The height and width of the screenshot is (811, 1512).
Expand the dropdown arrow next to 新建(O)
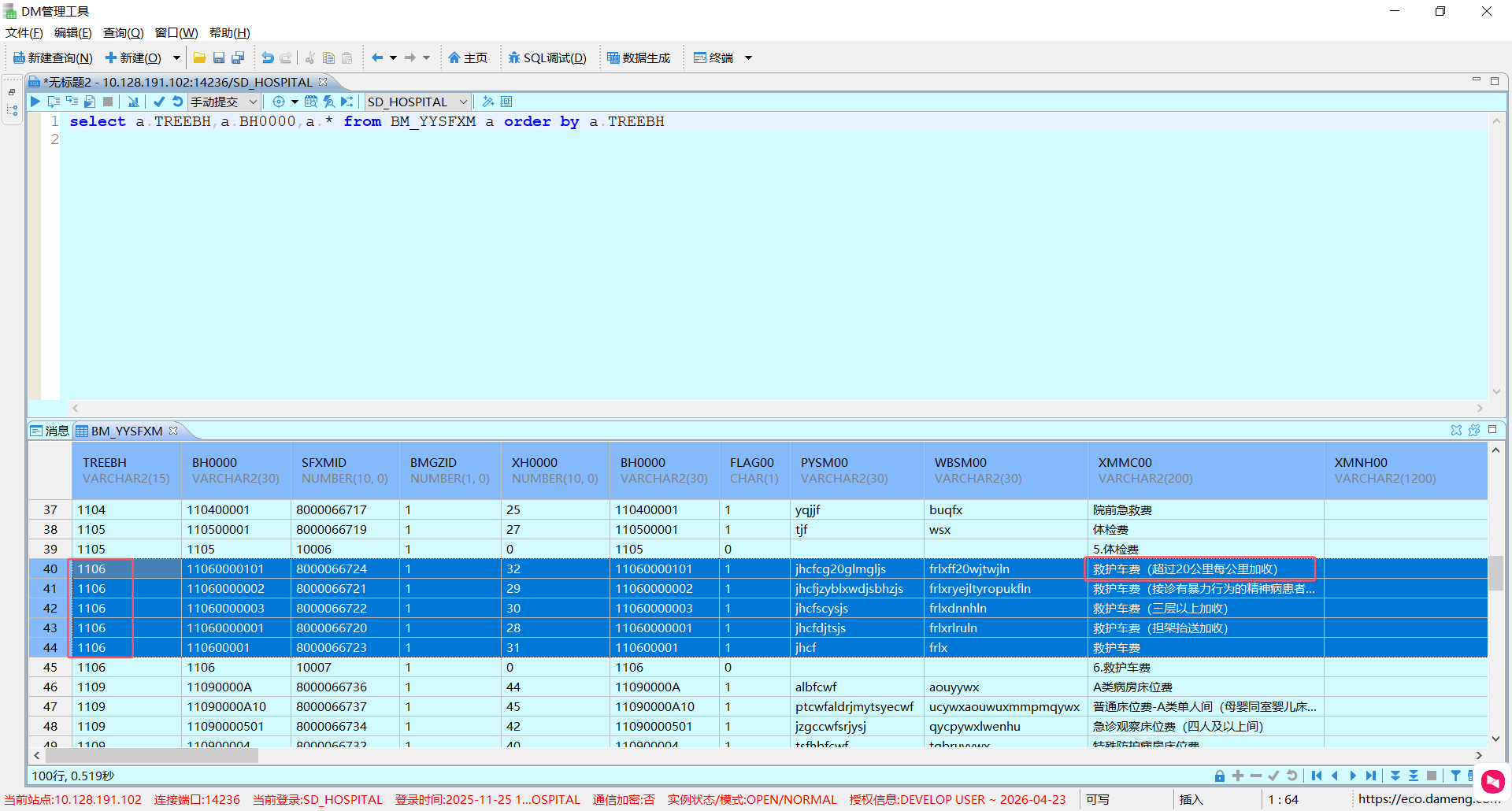tap(176, 57)
